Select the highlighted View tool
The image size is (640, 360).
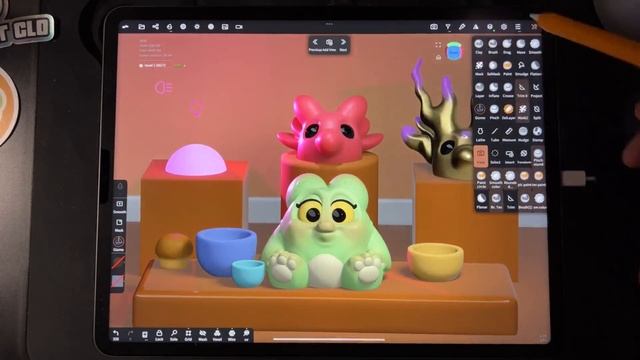point(481,156)
